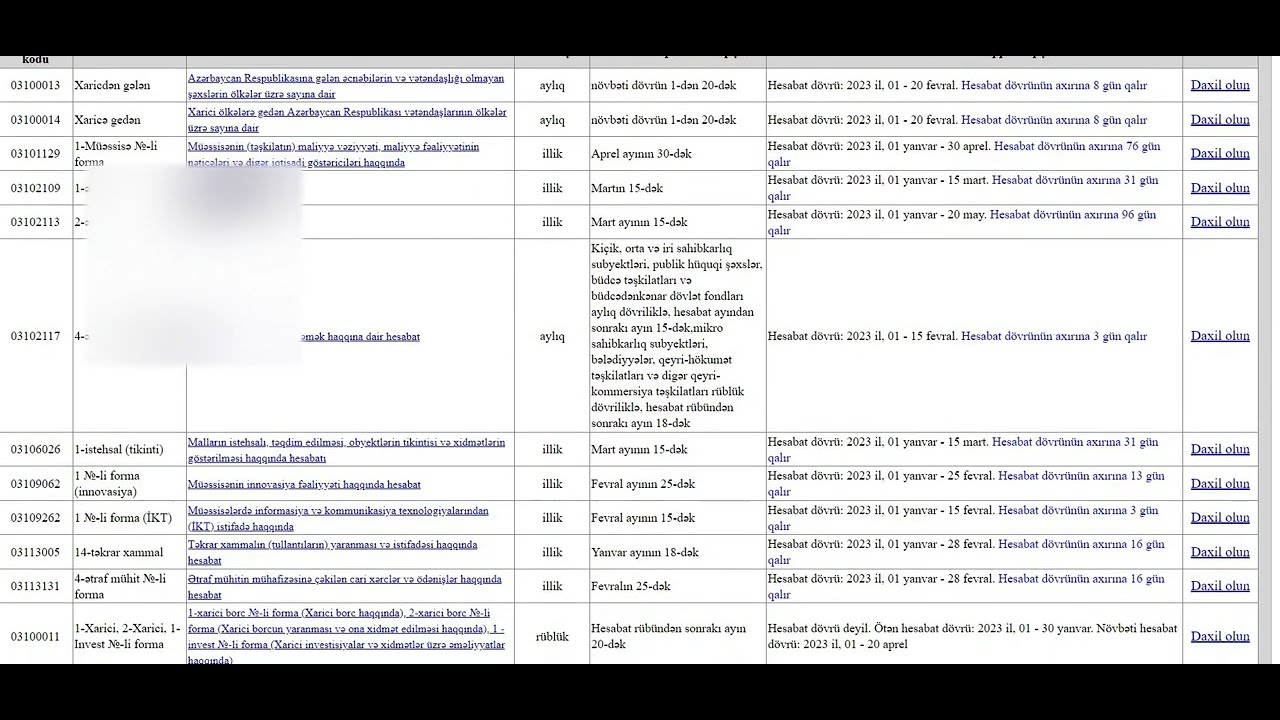
Task: Open Daxil olun for 4-ətraf mühit form
Action: coord(1220,585)
